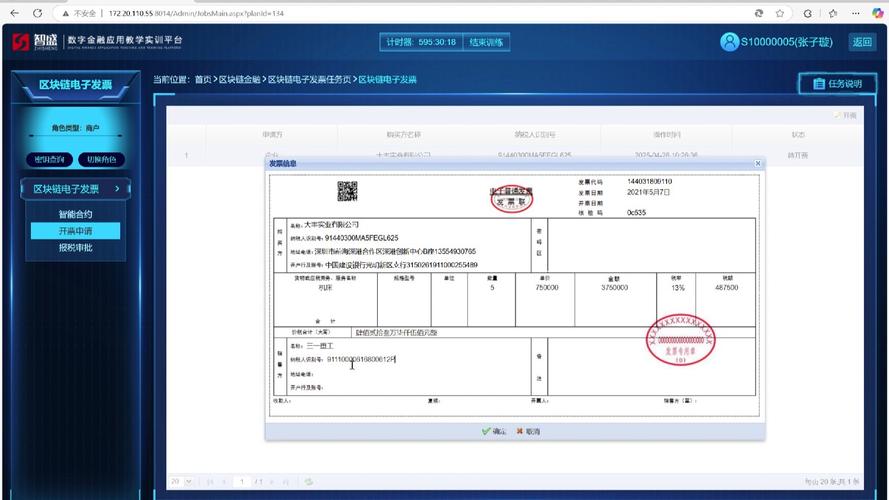The width and height of the screenshot is (889, 500).
Task: Open the page size dropdown showing 20
Action: point(180,482)
